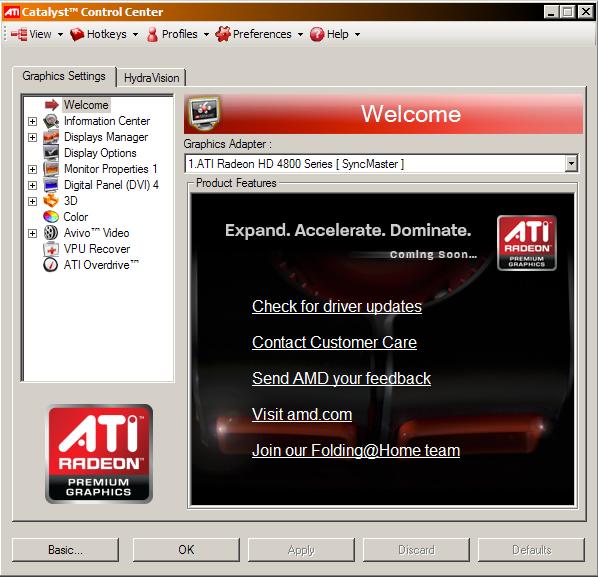Follow the Check for driver updates link
The height and width of the screenshot is (577, 598).
[x=337, y=306]
